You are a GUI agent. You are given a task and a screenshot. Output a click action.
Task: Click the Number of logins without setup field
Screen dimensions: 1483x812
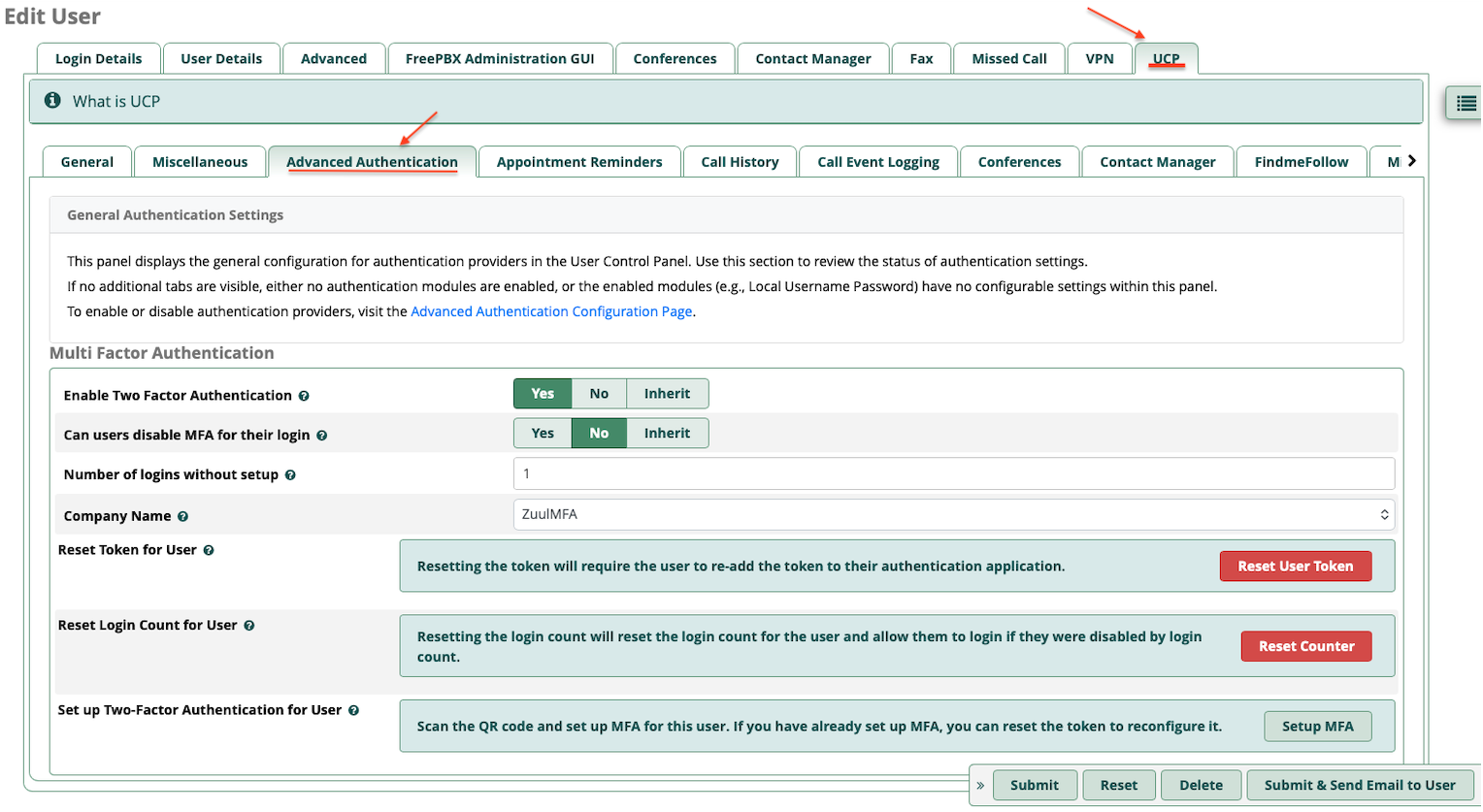tap(953, 473)
